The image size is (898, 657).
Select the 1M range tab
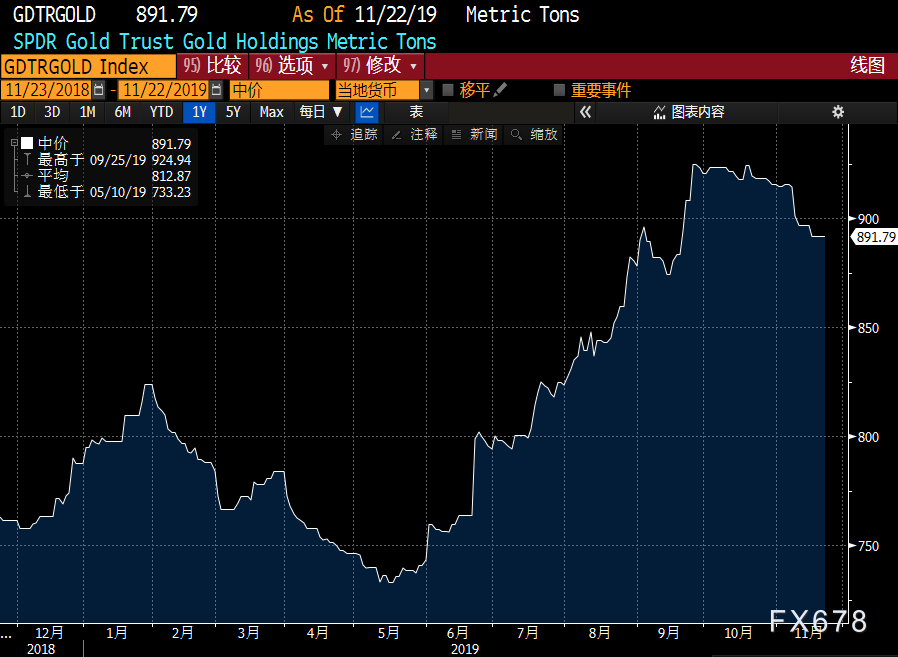pyautogui.click(x=88, y=112)
